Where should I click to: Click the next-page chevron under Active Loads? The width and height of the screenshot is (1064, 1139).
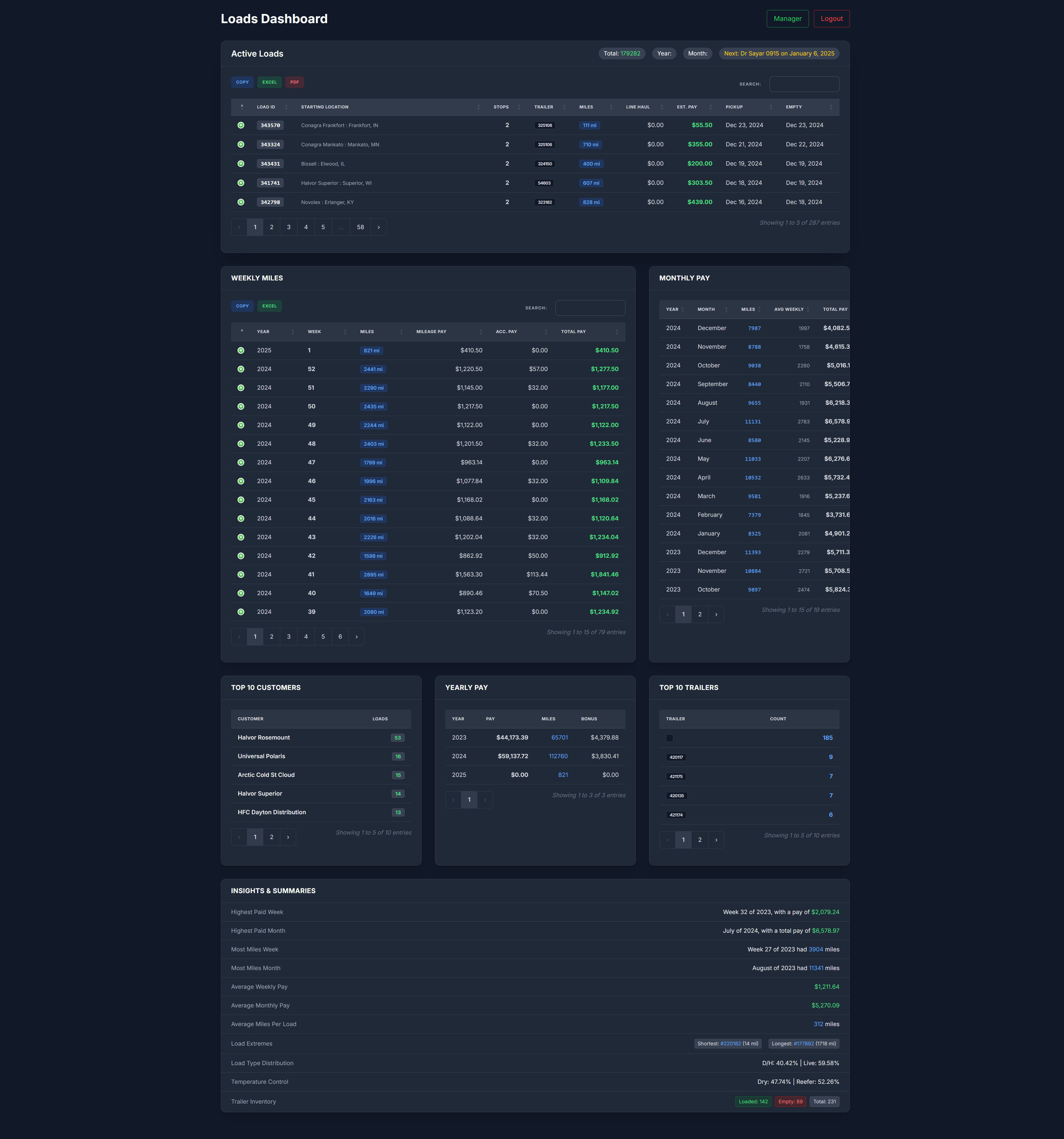tap(379, 227)
